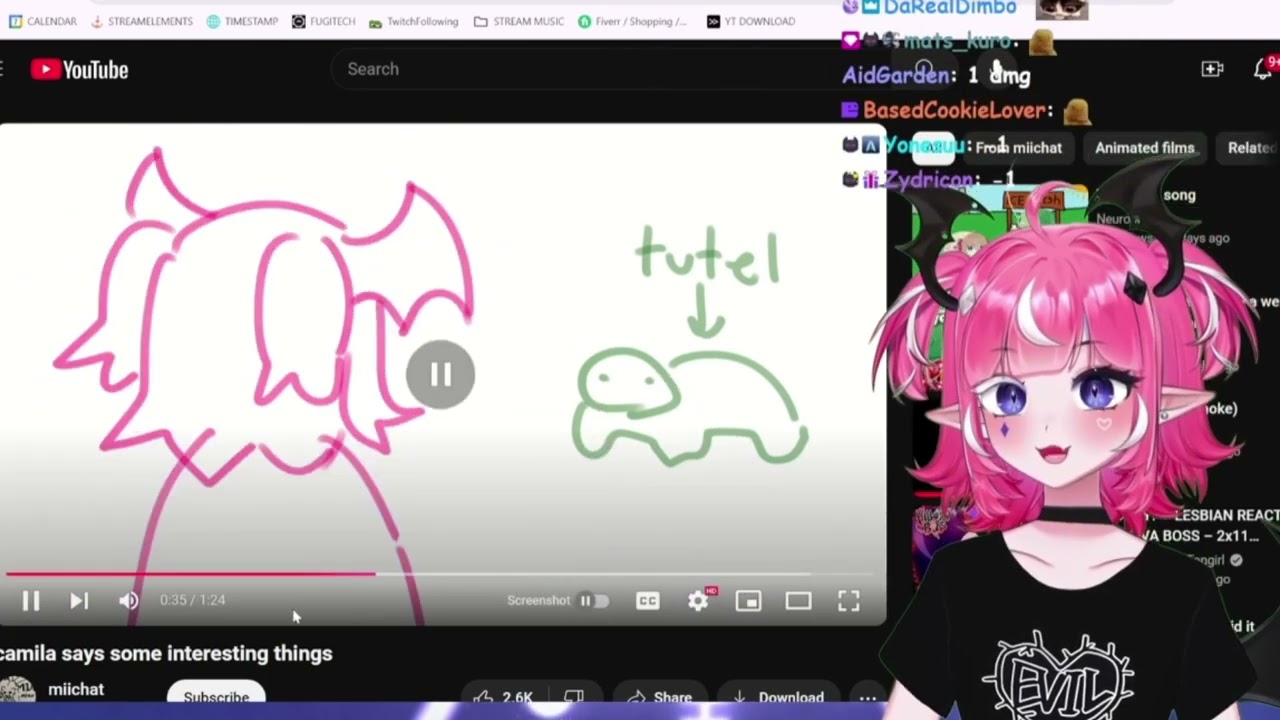Viewport: 1280px width, 720px height.
Task: Expand the STREAM MUSIC bookmark folder
Action: [x=518, y=21]
